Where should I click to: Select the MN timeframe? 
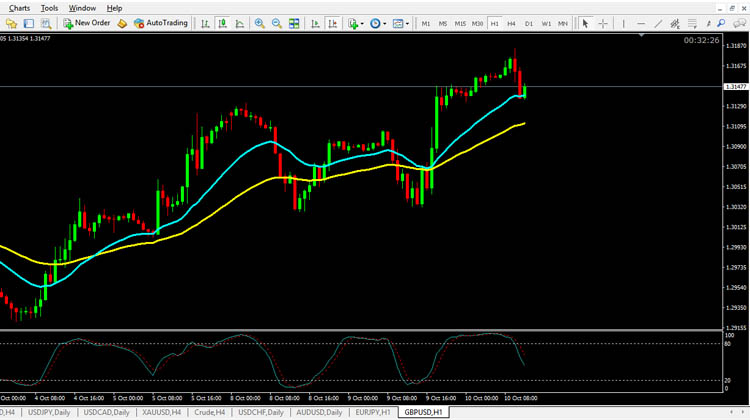coord(563,23)
